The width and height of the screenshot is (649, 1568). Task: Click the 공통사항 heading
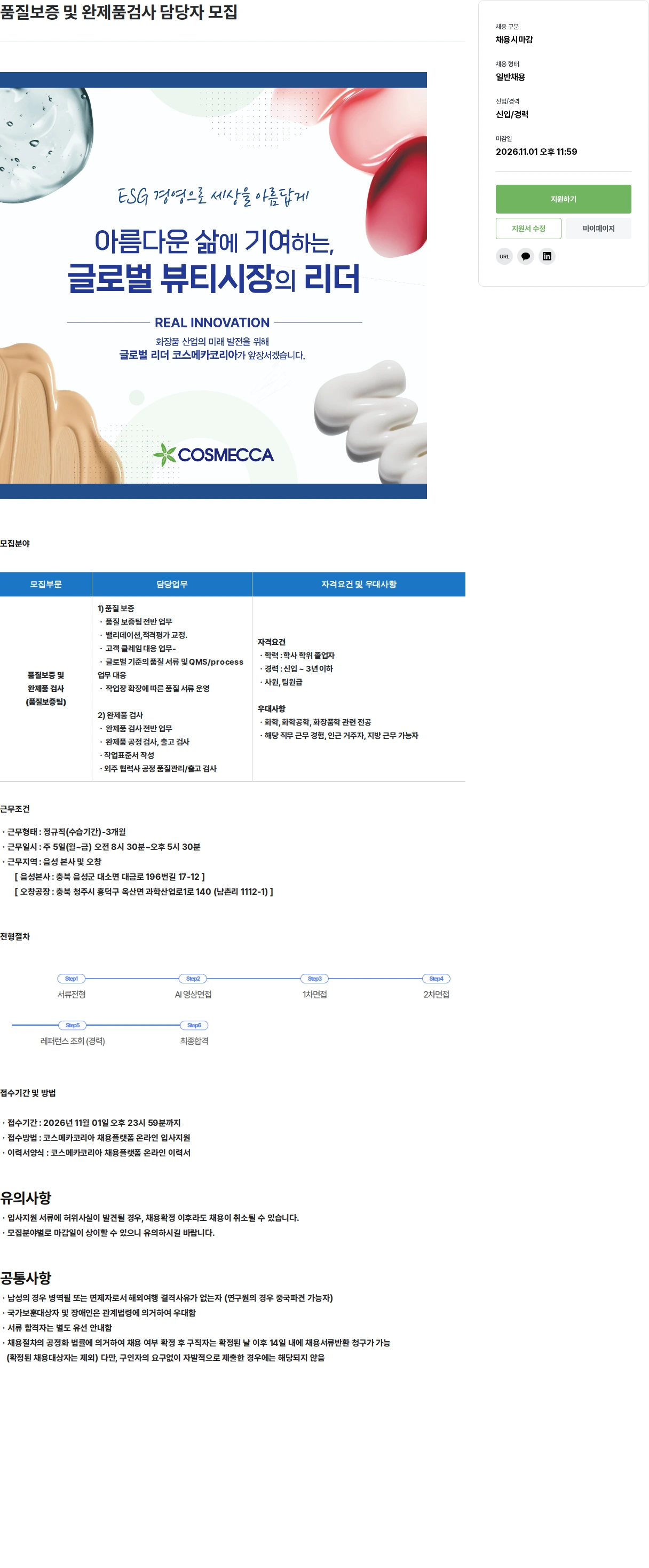(x=26, y=1278)
